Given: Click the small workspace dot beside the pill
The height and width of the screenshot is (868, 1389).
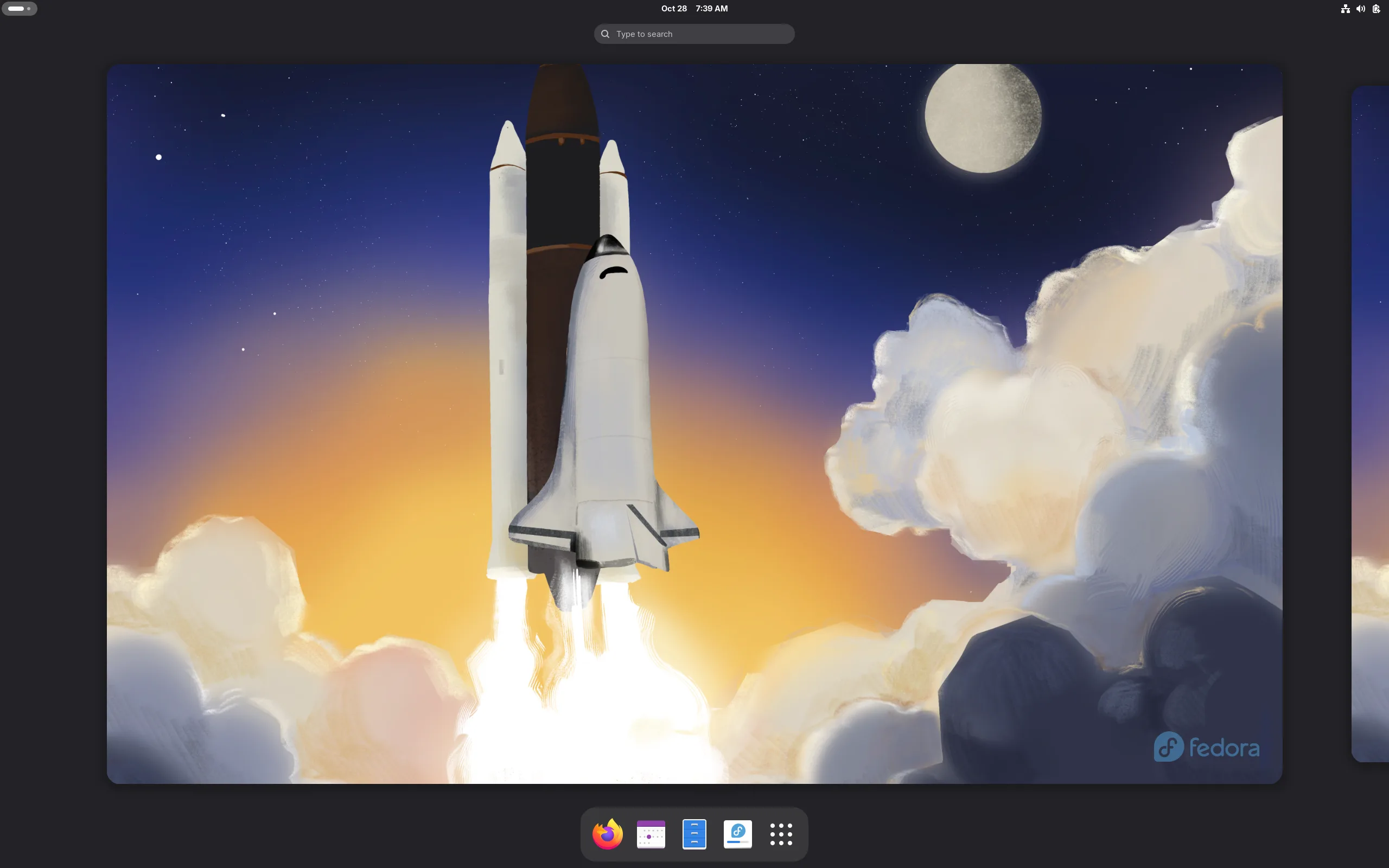Looking at the screenshot, I should pyautogui.click(x=30, y=9).
